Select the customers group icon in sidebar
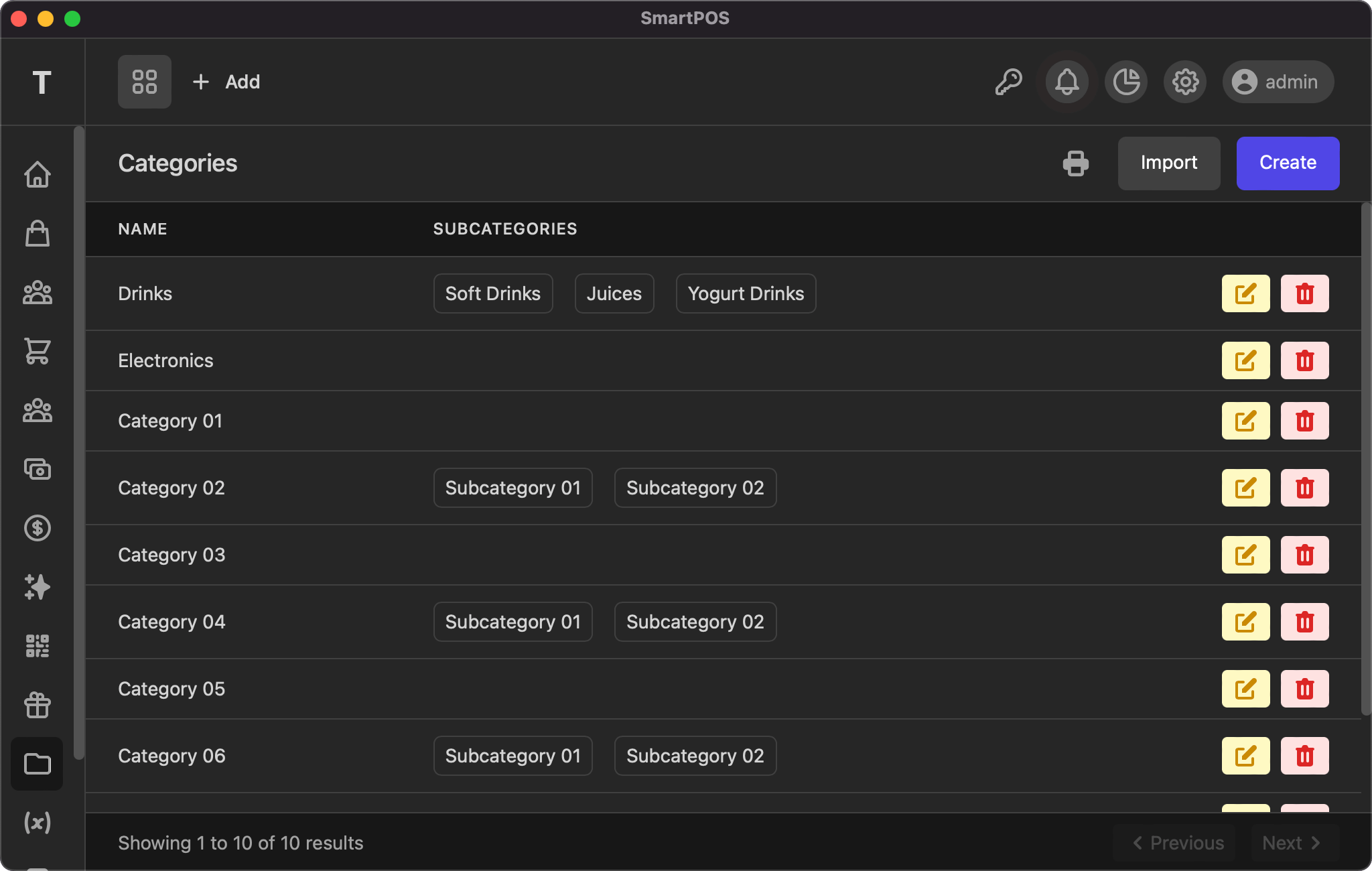This screenshot has height=871, width=1372. pyautogui.click(x=38, y=293)
